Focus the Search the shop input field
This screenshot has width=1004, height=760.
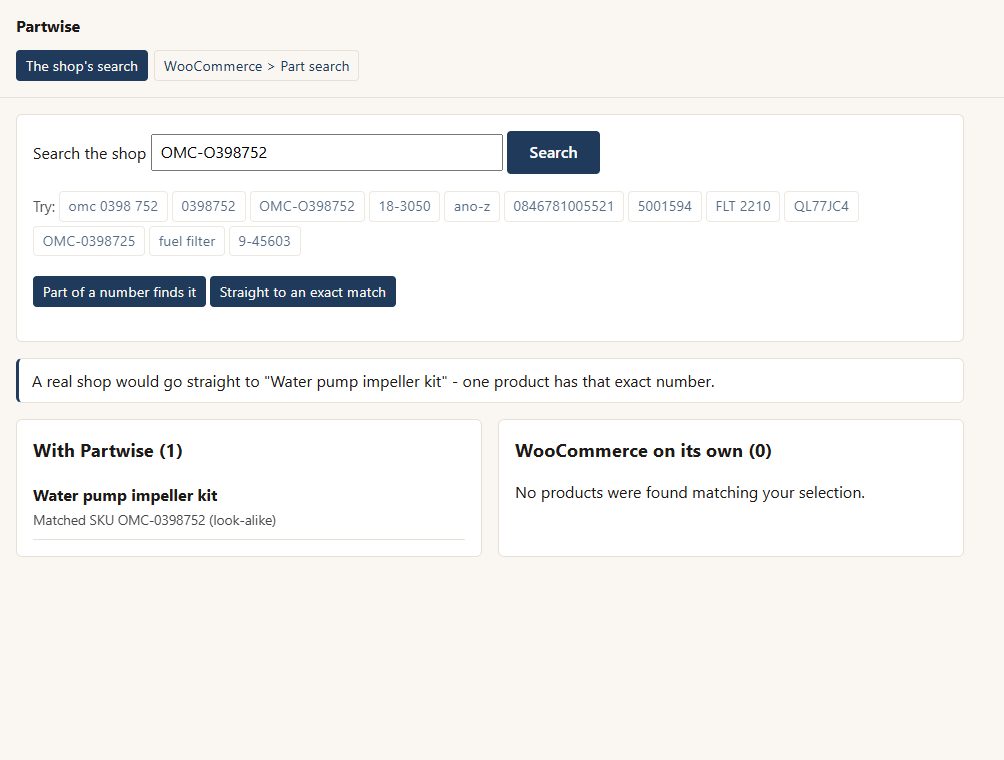pyautogui.click(x=327, y=152)
